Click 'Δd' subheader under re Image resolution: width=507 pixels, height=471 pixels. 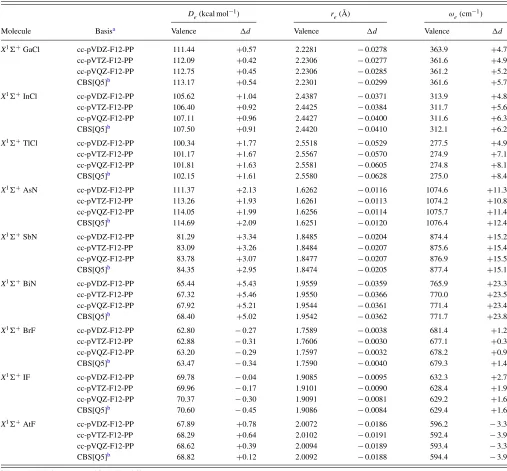(x=372, y=31)
